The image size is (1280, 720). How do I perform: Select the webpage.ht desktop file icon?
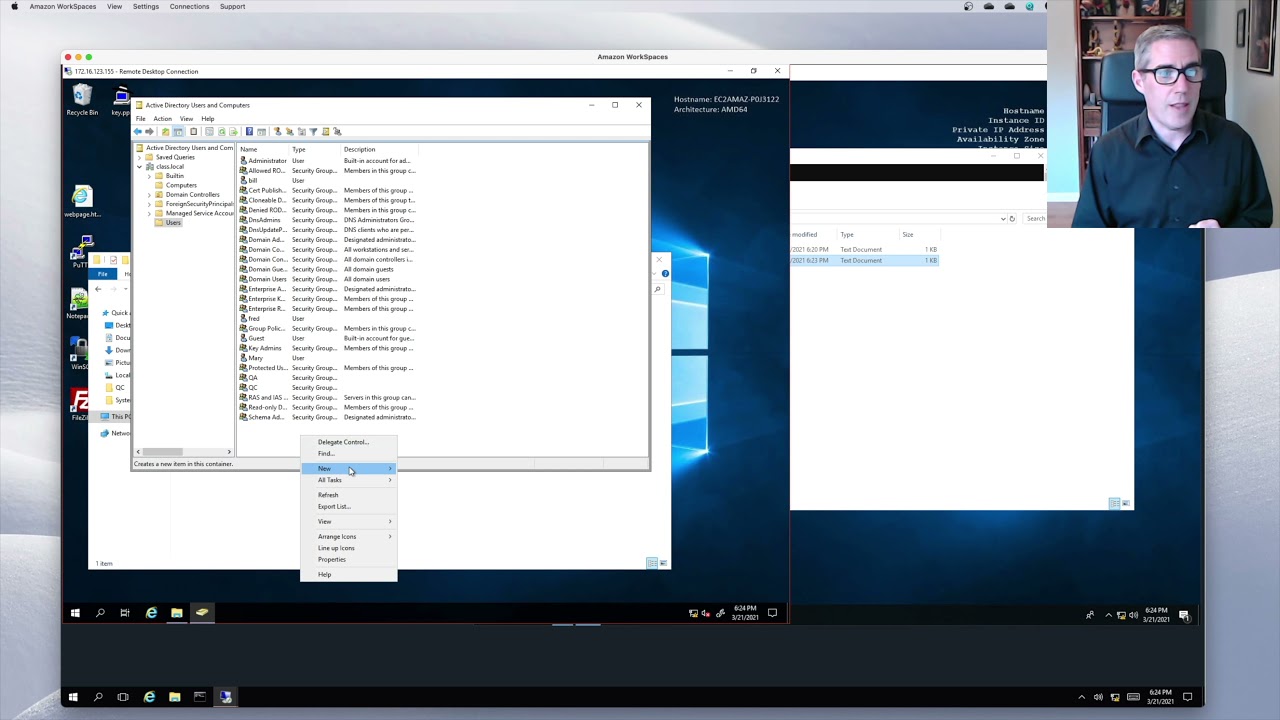(x=82, y=202)
